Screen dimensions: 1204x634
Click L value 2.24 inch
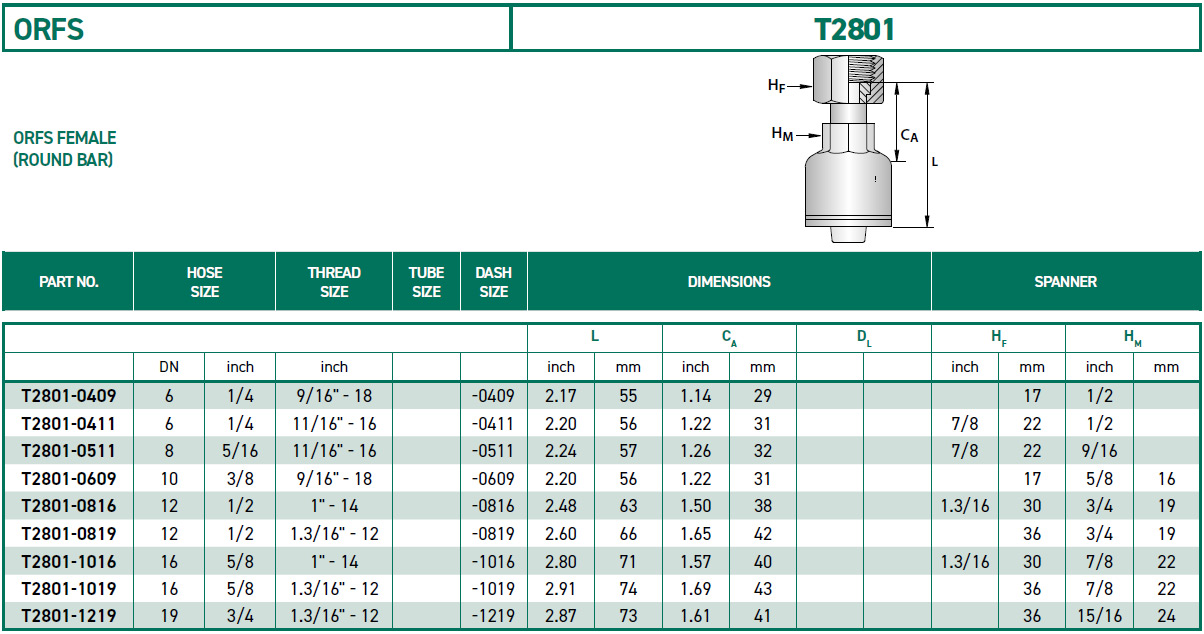pos(561,451)
